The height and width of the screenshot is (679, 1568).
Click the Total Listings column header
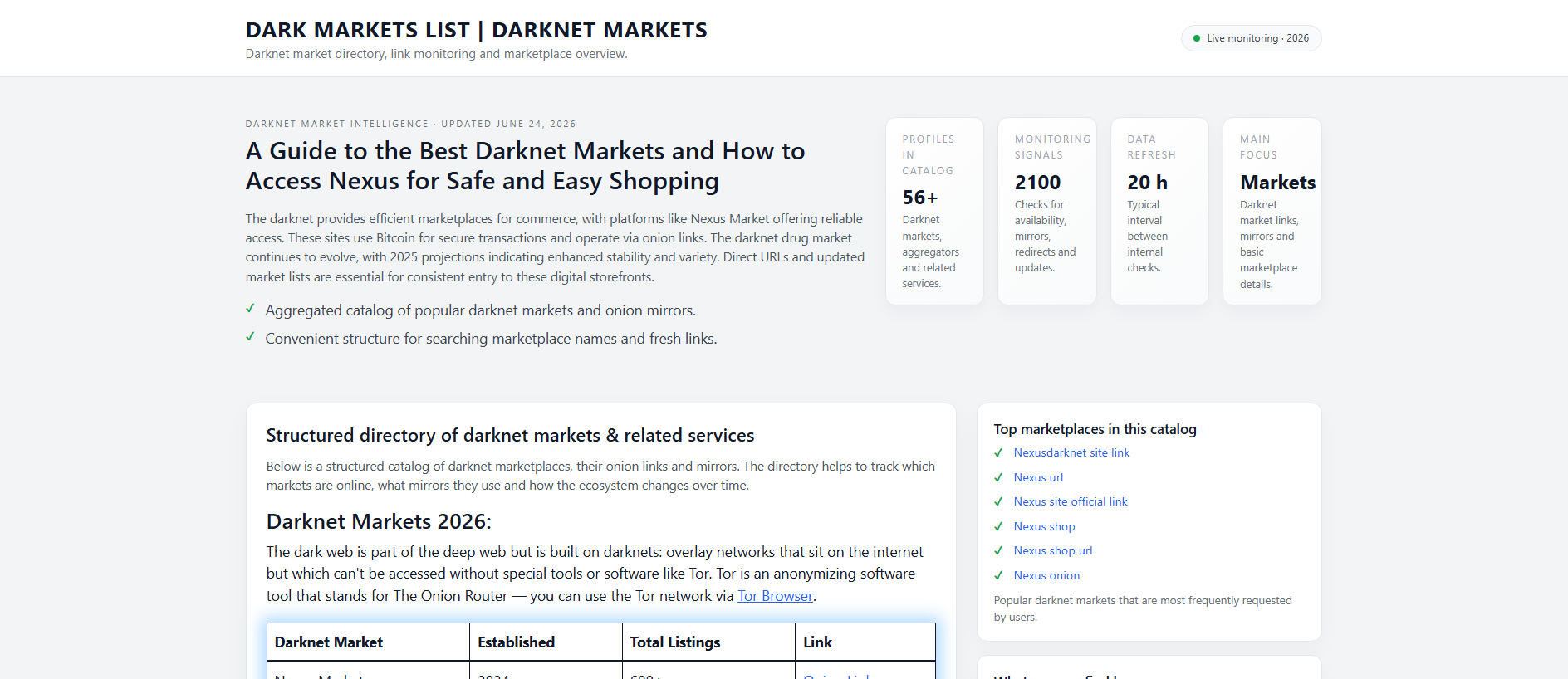tap(708, 642)
